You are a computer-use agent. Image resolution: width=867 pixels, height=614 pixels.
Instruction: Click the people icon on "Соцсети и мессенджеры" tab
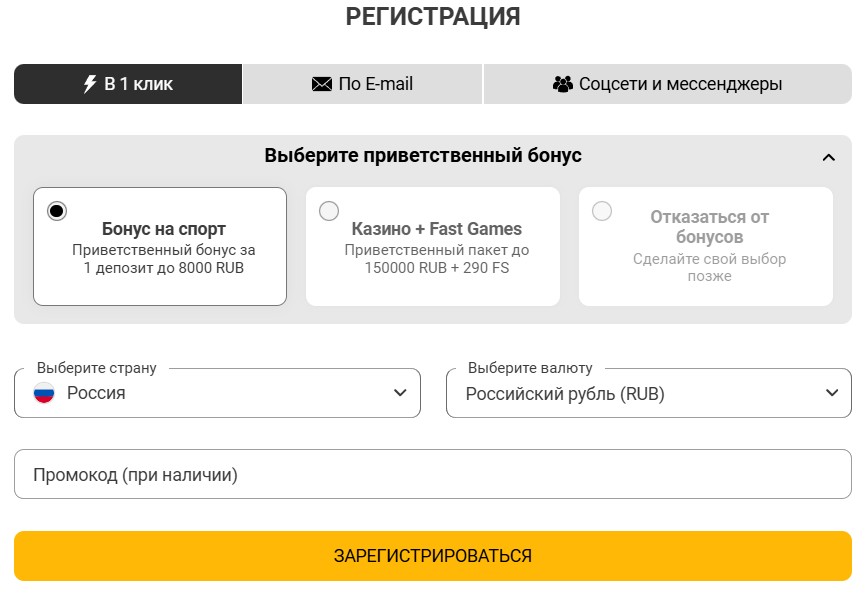(x=562, y=84)
